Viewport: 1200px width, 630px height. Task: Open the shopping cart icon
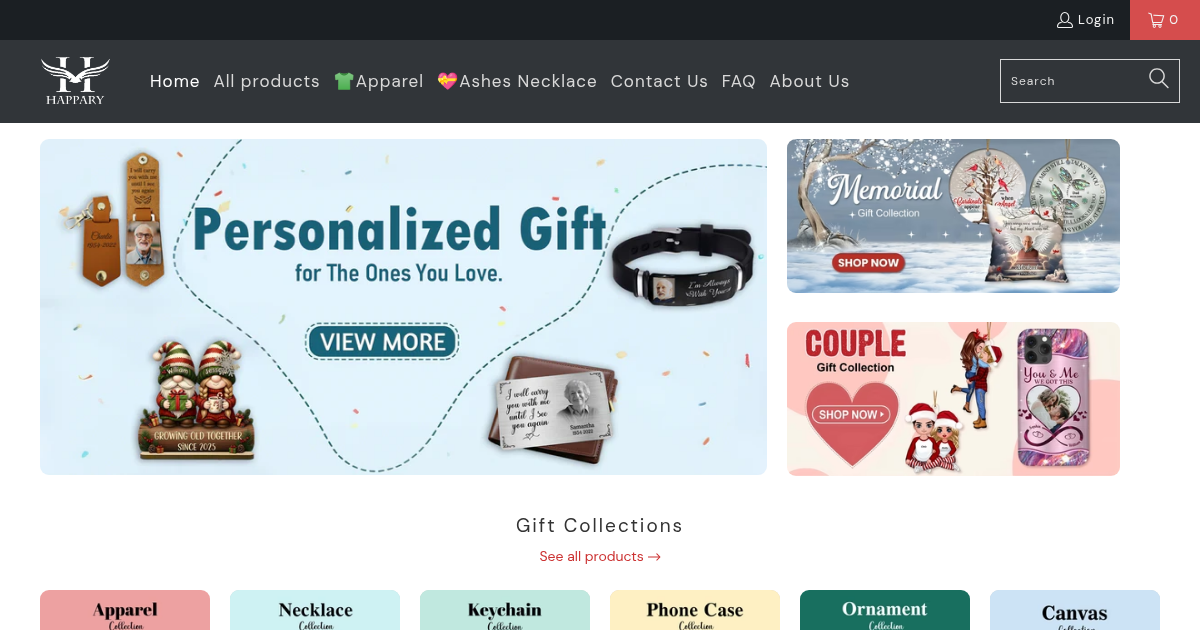click(x=1156, y=20)
